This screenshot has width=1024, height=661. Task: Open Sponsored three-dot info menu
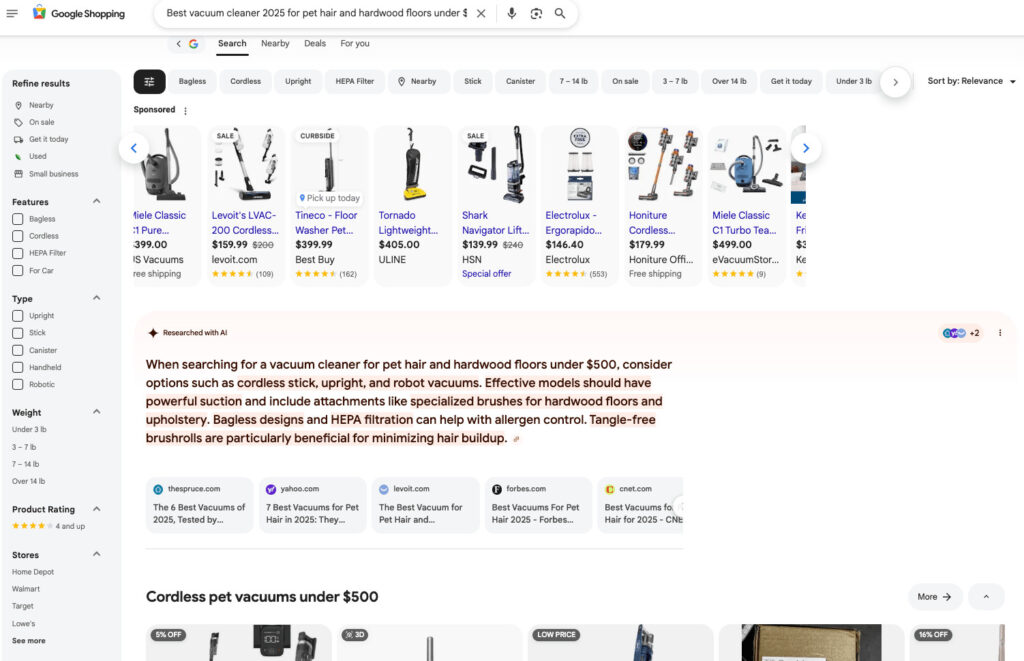click(185, 110)
